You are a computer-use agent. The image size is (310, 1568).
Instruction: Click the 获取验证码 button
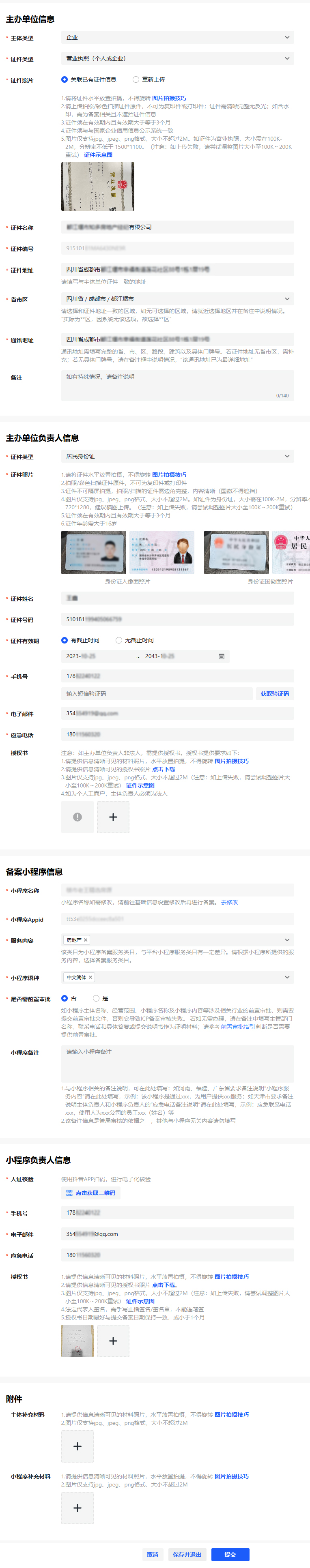275,693
